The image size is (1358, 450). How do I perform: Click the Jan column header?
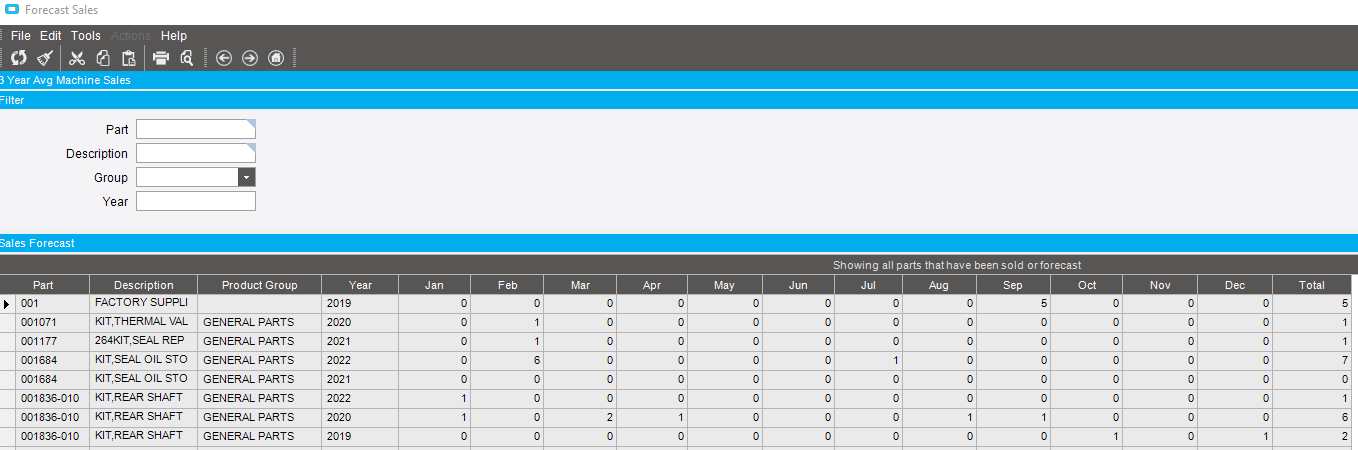coord(434,285)
